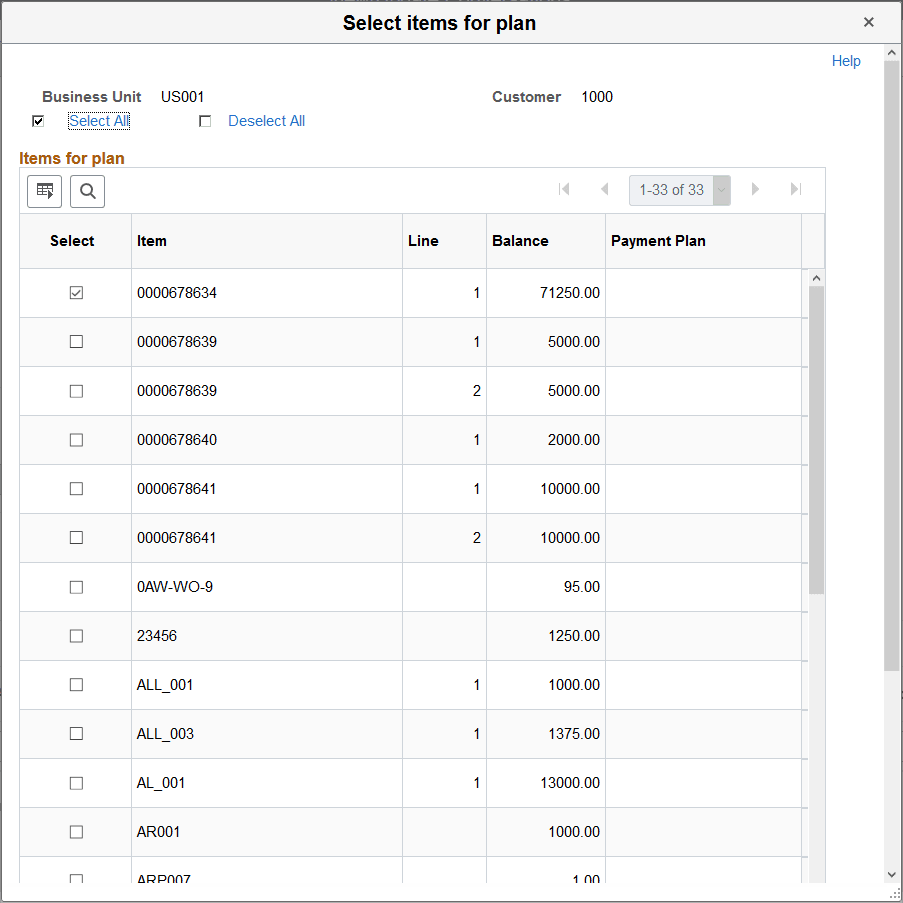Click the Deselect All link
This screenshot has height=903, width=903.
point(266,120)
